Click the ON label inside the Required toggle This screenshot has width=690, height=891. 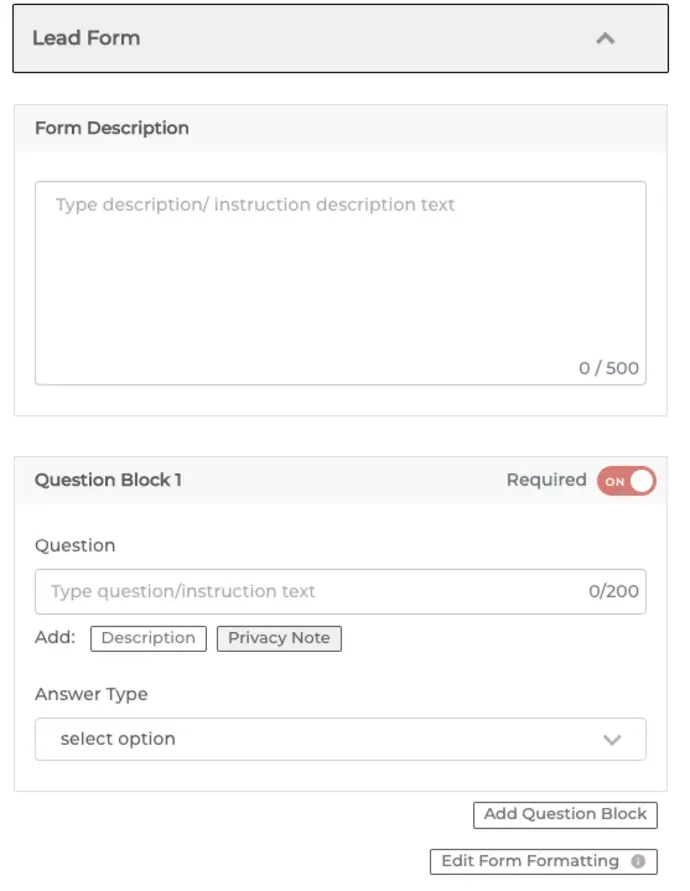coord(614,482)
